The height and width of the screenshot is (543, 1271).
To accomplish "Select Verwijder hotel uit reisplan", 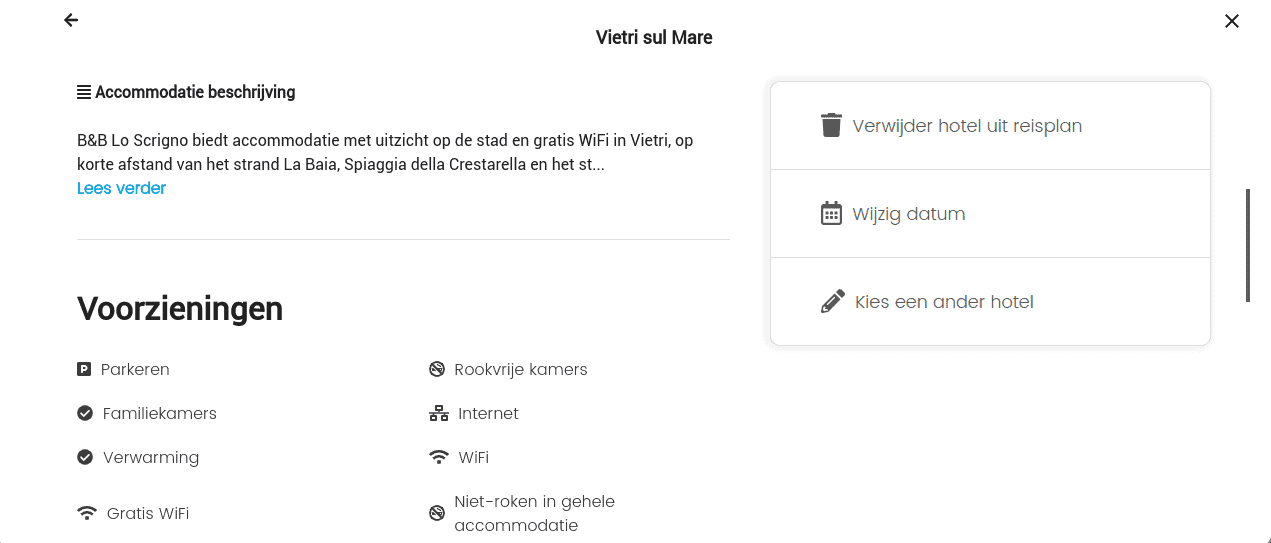I will pos(967,126).
